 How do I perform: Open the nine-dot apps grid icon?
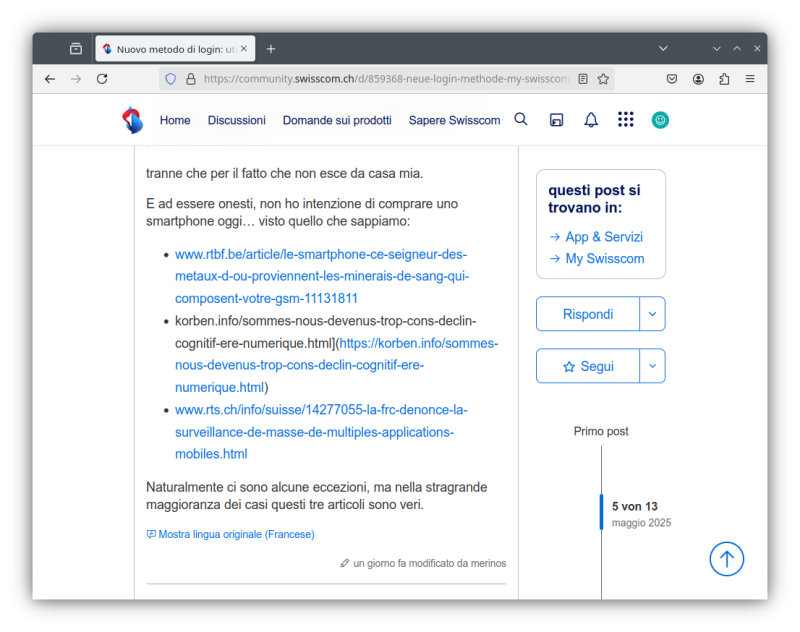(626, 120)
